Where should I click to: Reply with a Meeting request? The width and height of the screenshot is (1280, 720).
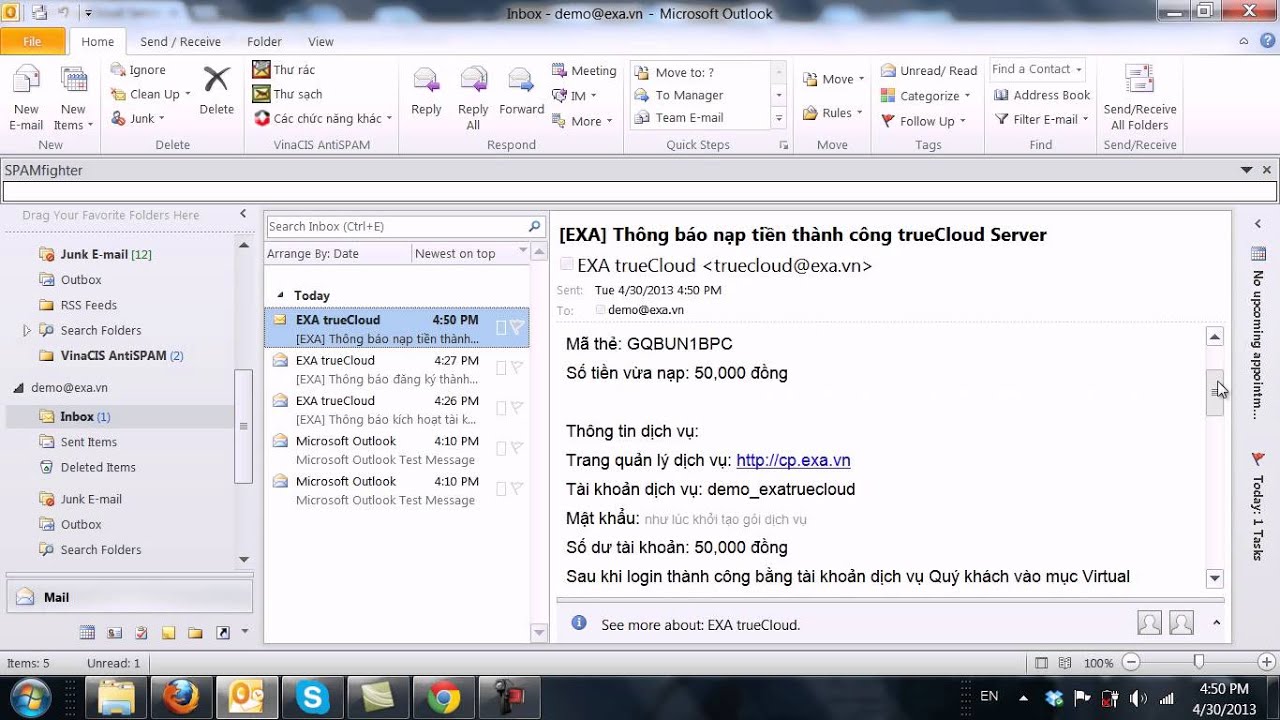pyautogui.click(x=584, y=71)
